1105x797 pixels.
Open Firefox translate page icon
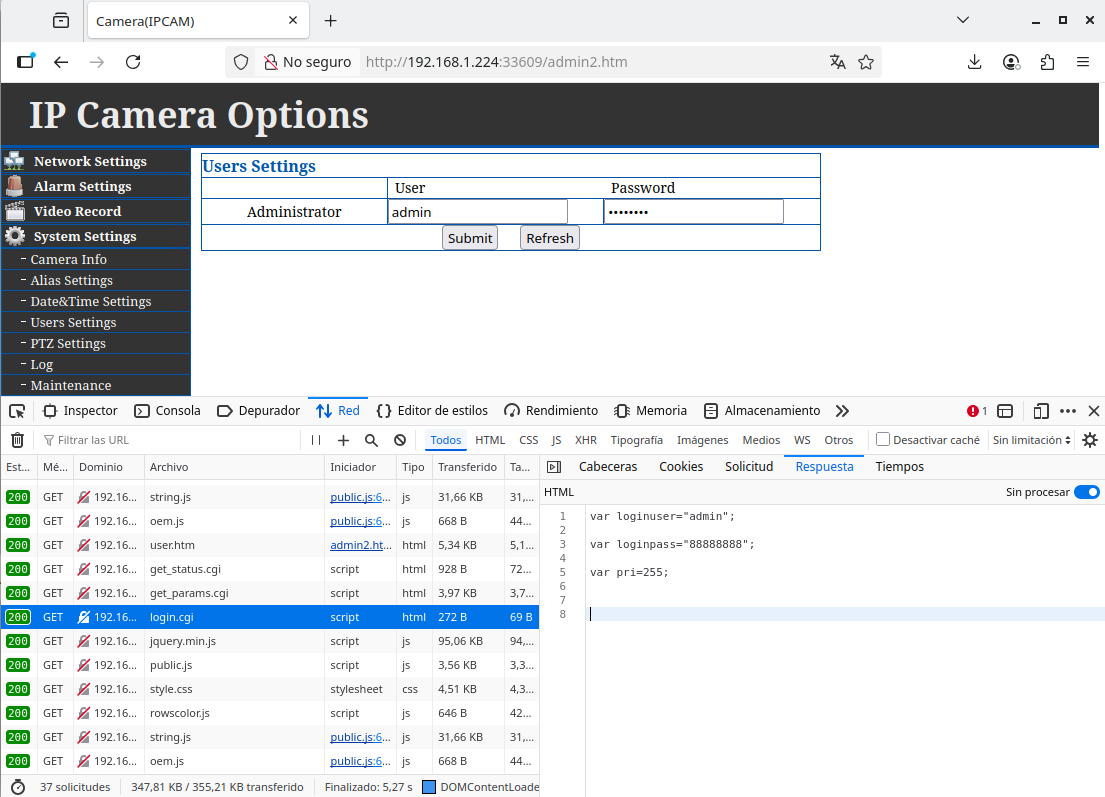(x=838, y=62)
